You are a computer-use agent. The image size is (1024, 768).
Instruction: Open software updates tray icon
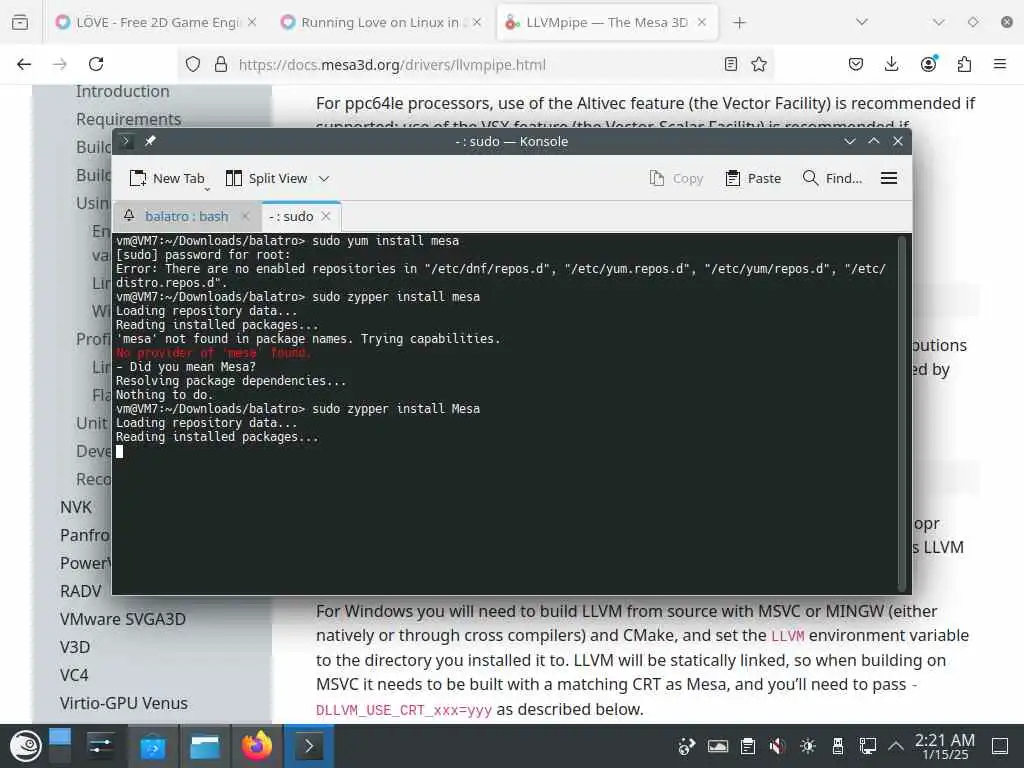[x=686, y=746]
